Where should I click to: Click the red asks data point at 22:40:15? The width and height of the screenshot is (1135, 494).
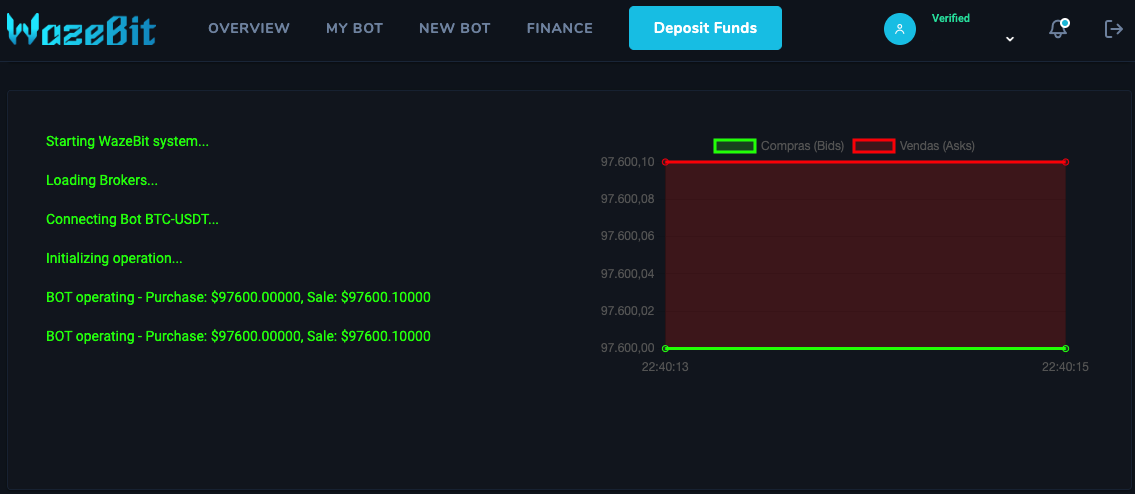[1066, 162]
